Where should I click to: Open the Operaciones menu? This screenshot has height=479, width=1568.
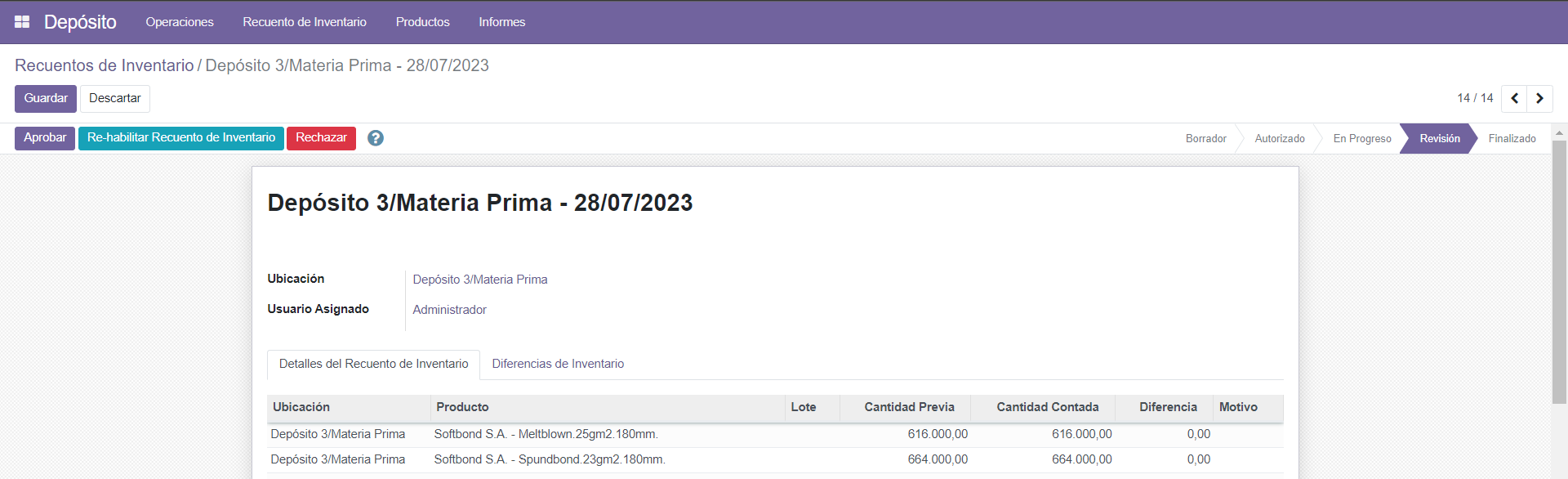coord(180,22)
